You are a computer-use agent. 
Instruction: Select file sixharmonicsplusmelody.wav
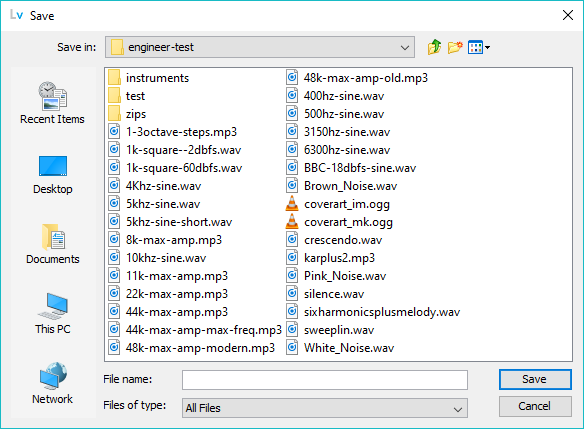[373, 312]
